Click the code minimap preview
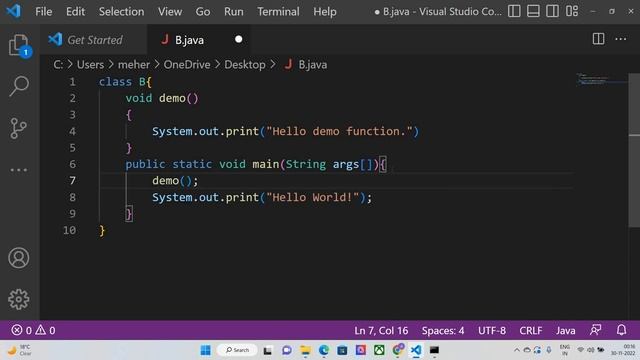This screenshot has height=360, width=640. click(x=601, y=79)
